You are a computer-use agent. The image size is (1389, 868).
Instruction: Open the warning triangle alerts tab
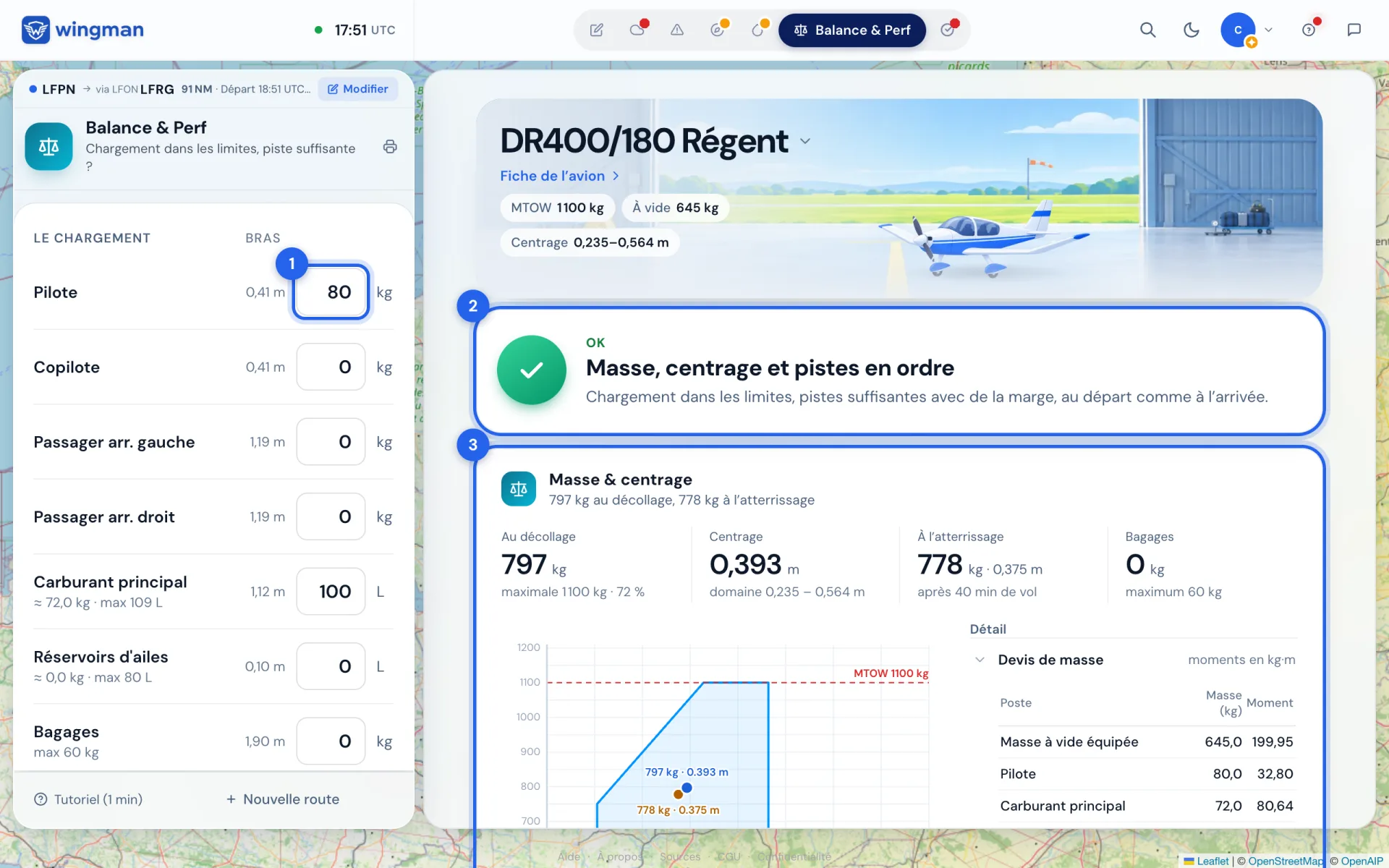(x=677, y=30)
